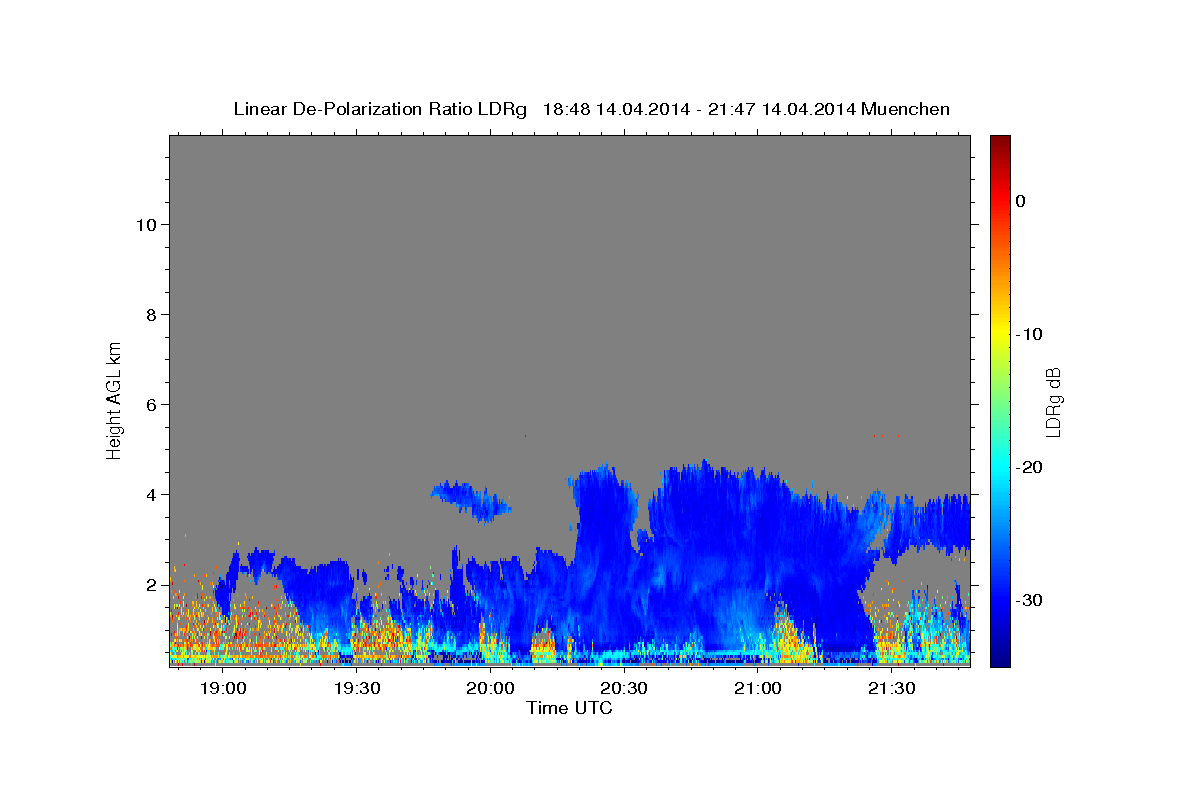Click the yellow band of the colorbar

1000,330
